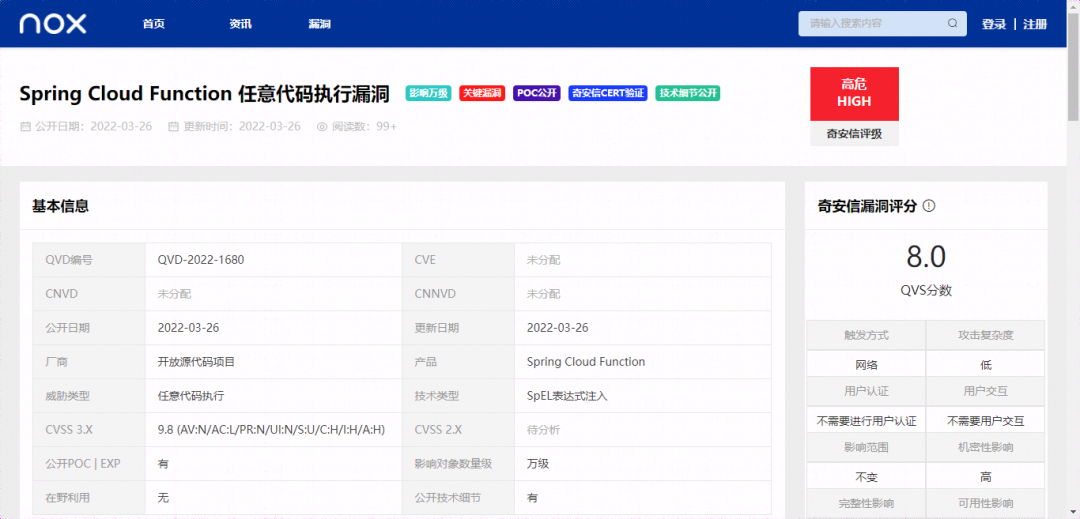The image size is (1080, 519).
Task: Click the eye icon before 阅读数
Action: pos(322,127)
